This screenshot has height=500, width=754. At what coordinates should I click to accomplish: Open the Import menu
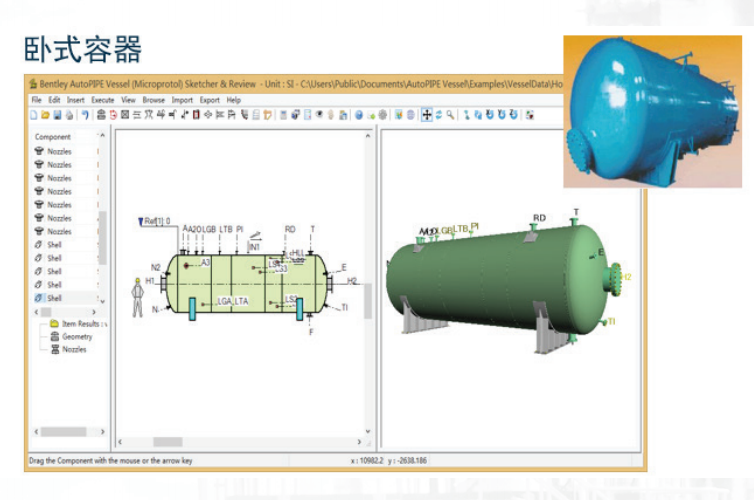[182, 100]
